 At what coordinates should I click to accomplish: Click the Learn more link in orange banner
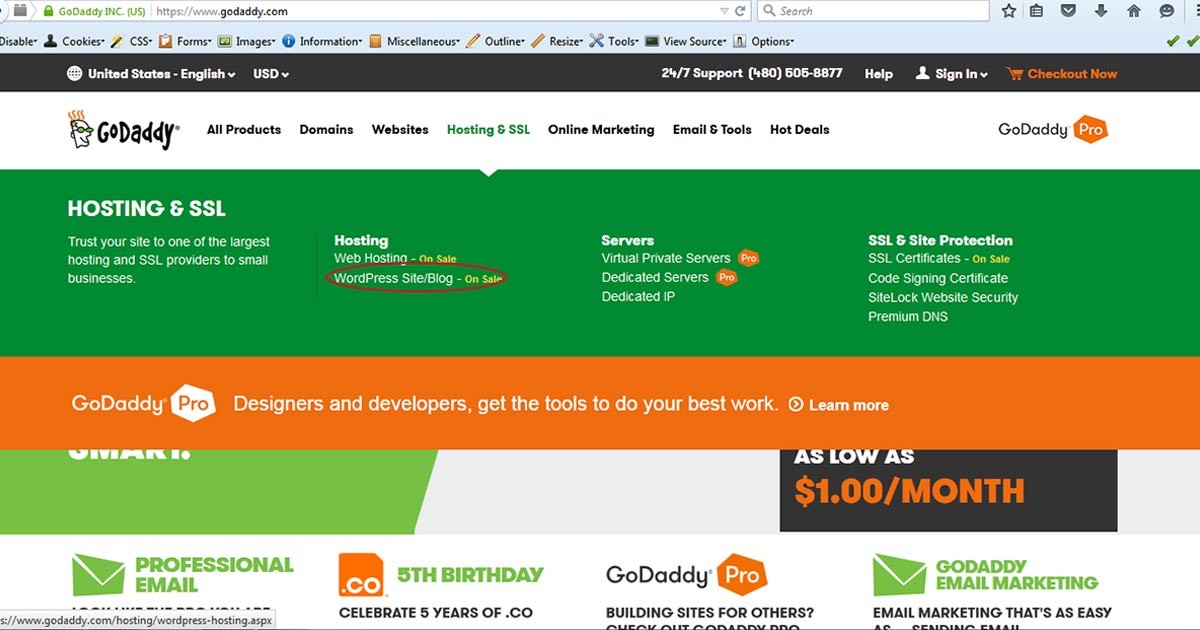coord(849,405)
